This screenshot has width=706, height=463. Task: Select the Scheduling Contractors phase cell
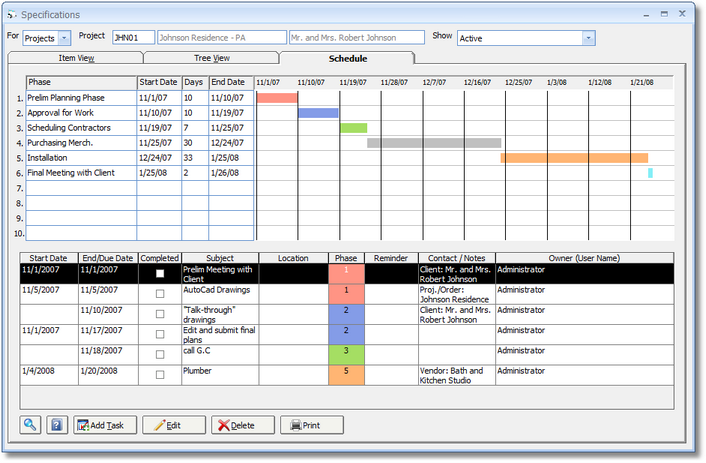pyautogui.click(x=81, y=128)
